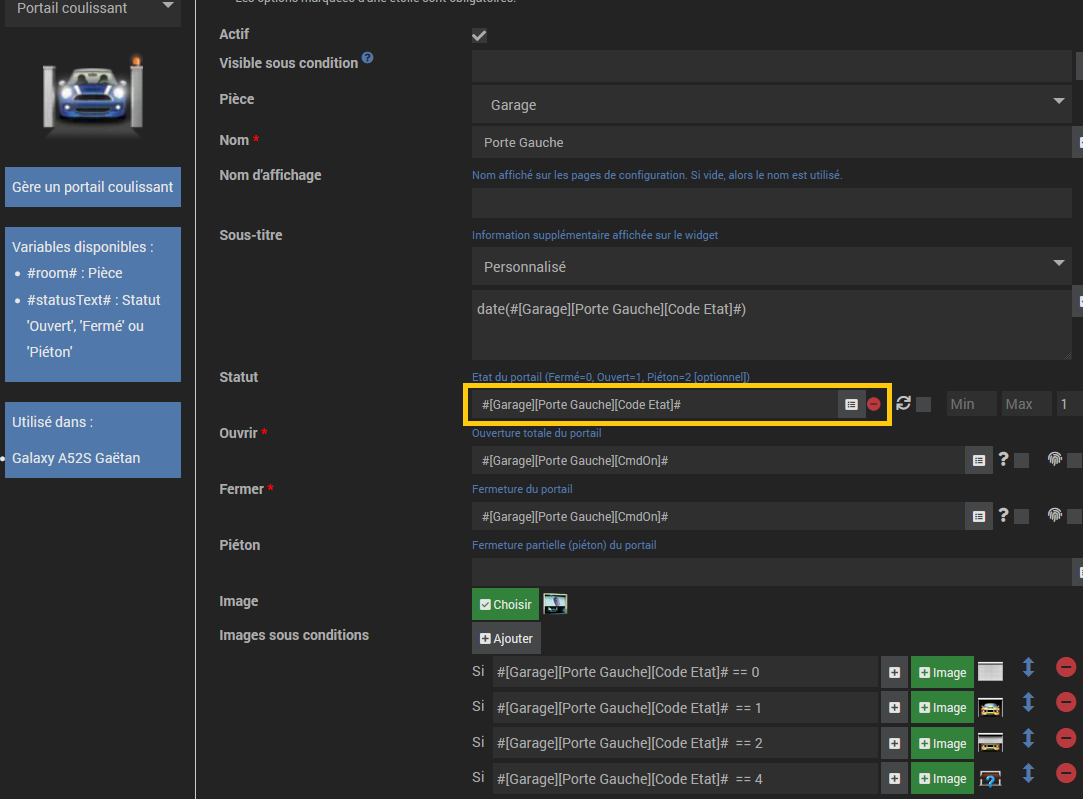Open the Portail coulissant type dropdown

(93, 10)
